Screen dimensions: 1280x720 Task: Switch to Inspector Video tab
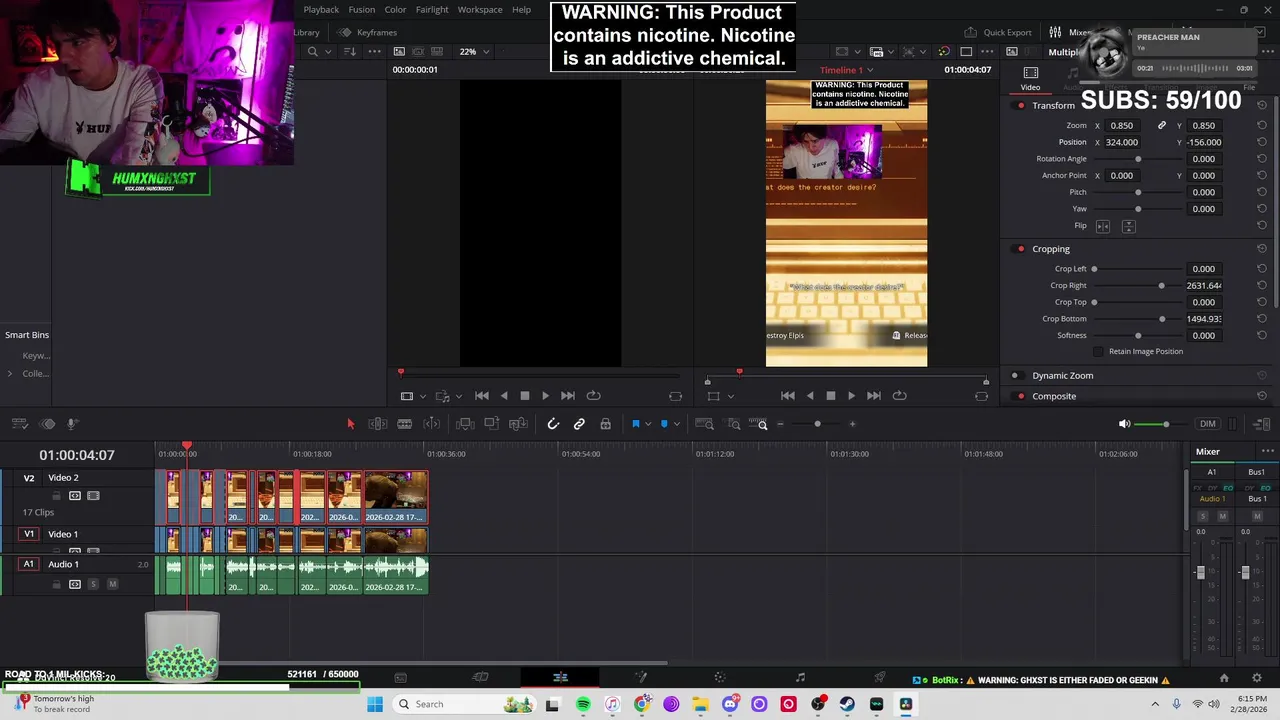coord(1030,79)
